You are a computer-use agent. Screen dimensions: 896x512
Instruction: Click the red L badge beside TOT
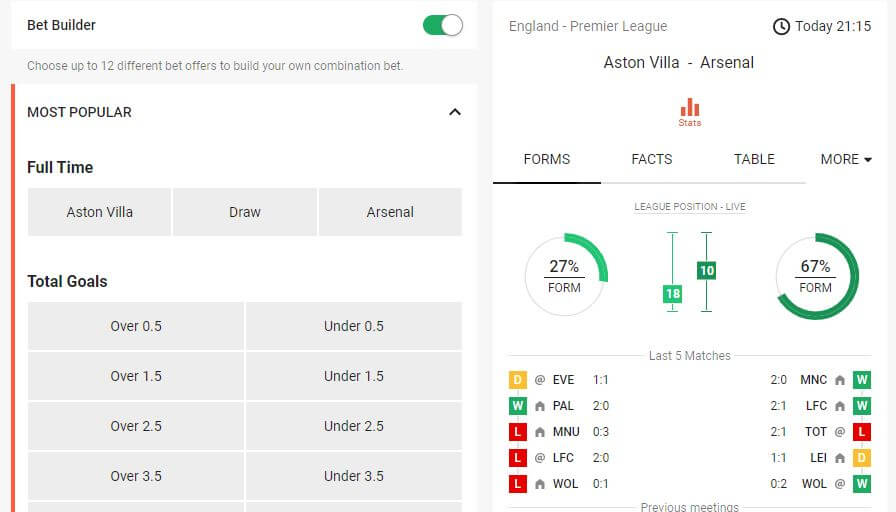pyautogui.click(x=862, y=431)
